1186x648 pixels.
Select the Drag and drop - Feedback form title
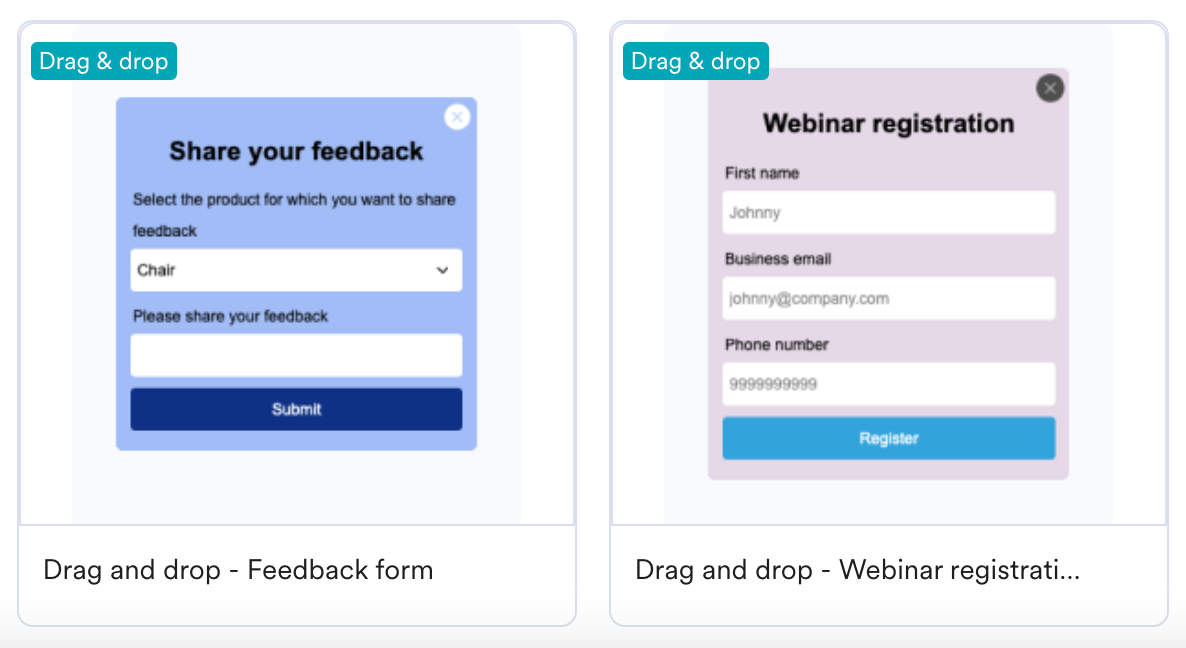(238, 571)
